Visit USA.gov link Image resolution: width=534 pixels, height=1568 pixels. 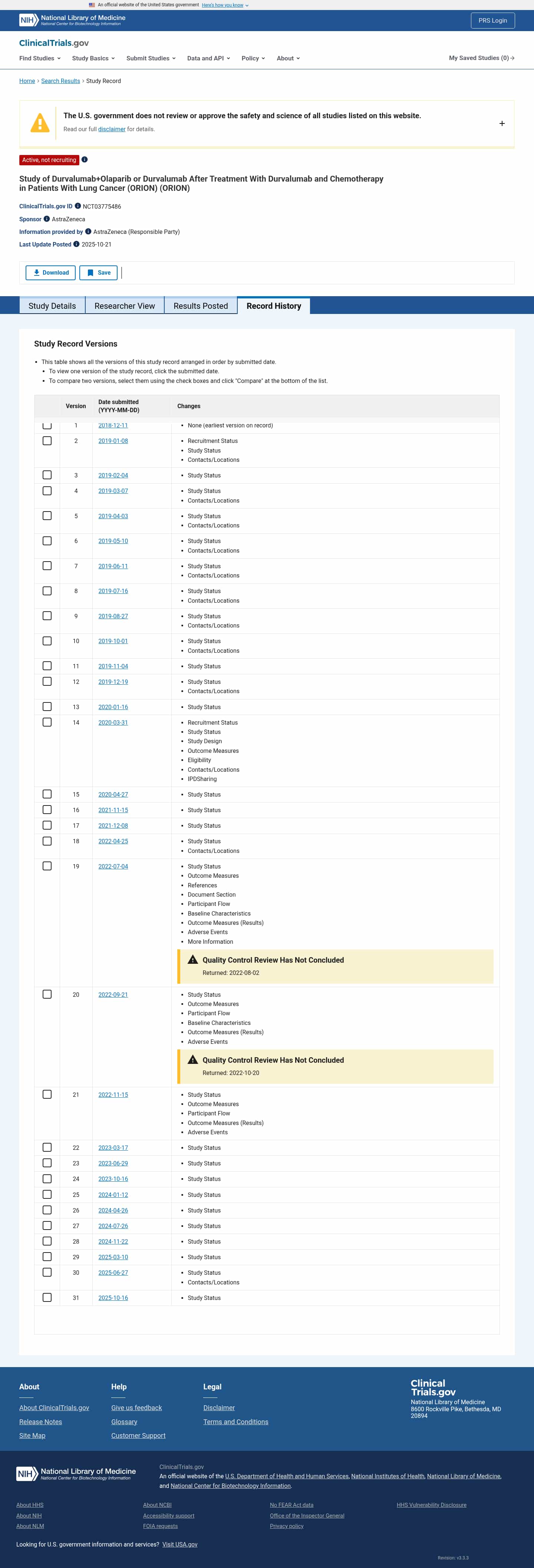[x=179, y=1544]
